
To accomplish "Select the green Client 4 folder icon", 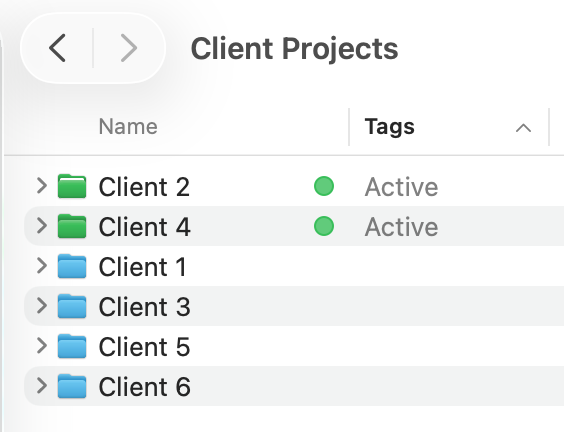I will (72, 226).
